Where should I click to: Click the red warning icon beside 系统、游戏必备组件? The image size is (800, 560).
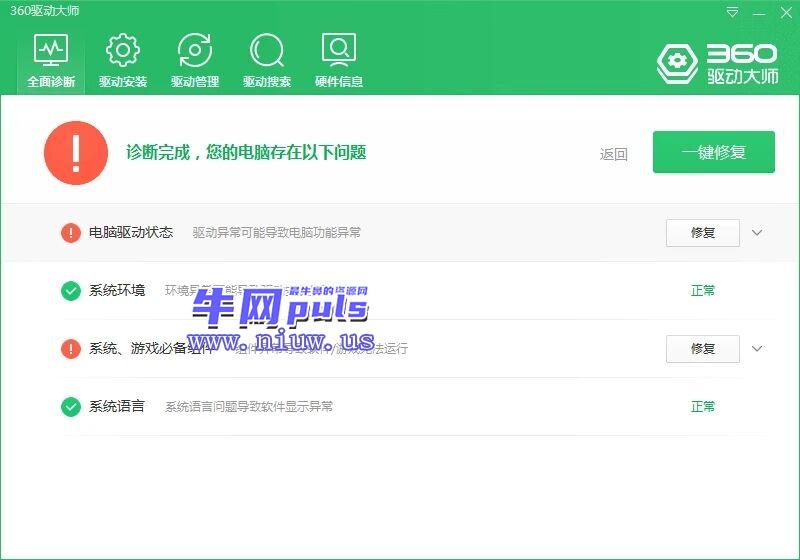pos(71,349)
